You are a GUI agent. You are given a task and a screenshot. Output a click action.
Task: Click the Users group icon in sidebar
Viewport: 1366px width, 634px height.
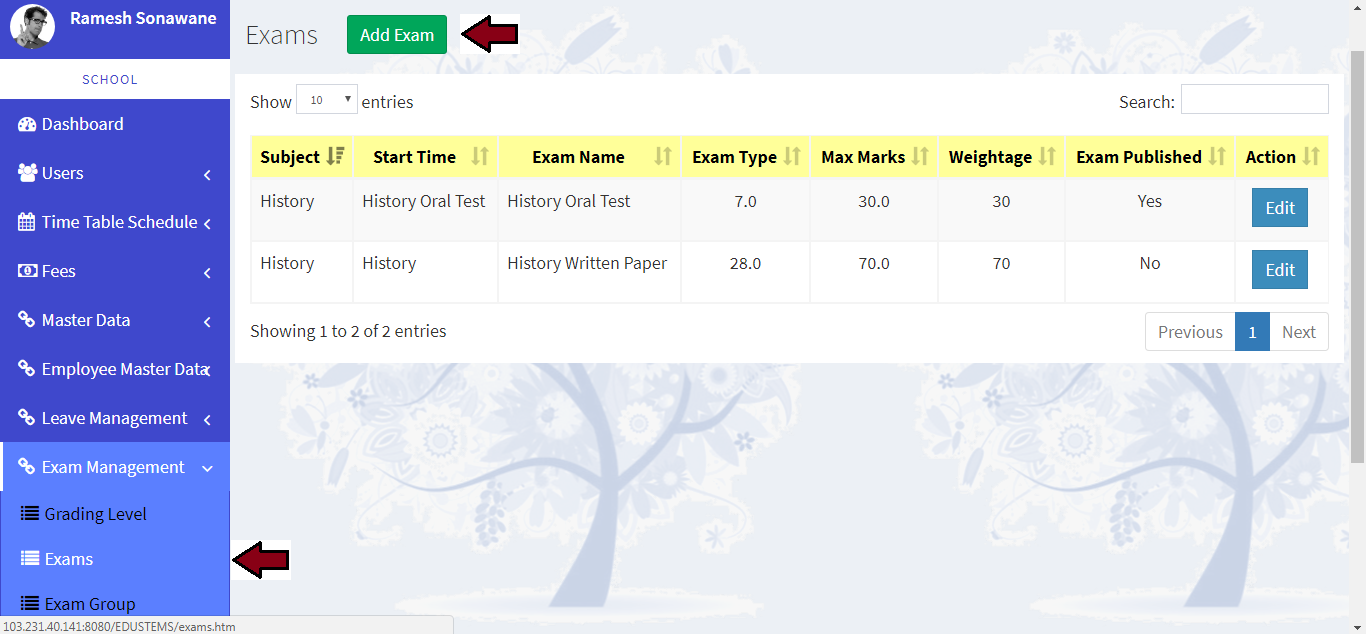27,173
